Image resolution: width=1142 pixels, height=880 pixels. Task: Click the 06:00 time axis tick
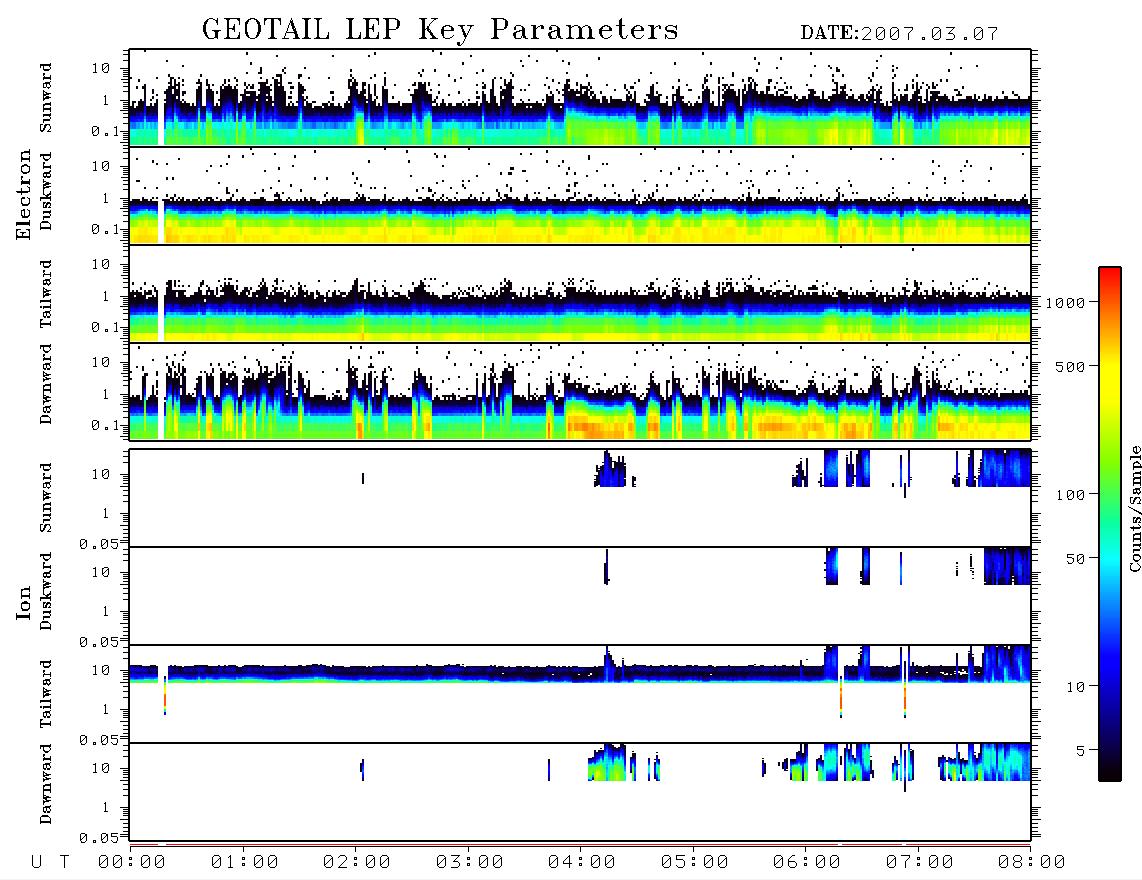806,863
